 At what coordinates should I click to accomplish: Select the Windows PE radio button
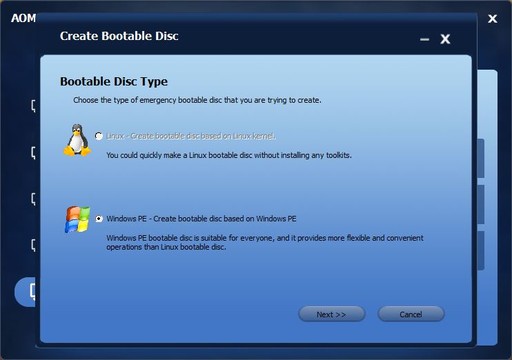(x=99, y=219)
